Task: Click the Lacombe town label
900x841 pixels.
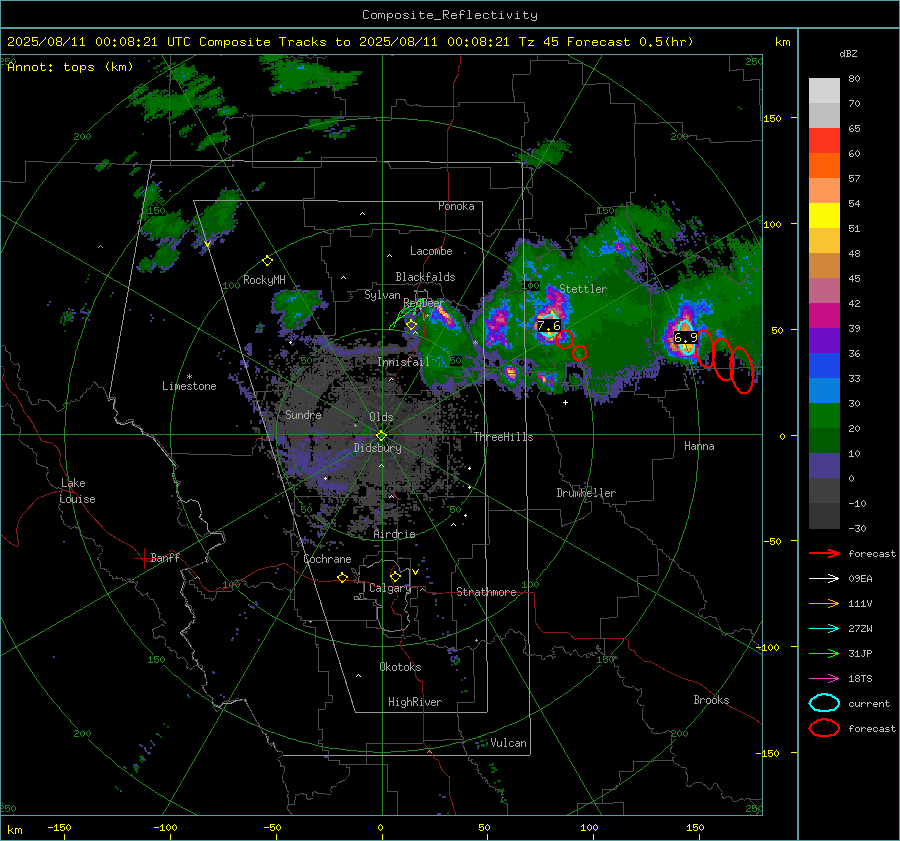Action: (431, 251)
